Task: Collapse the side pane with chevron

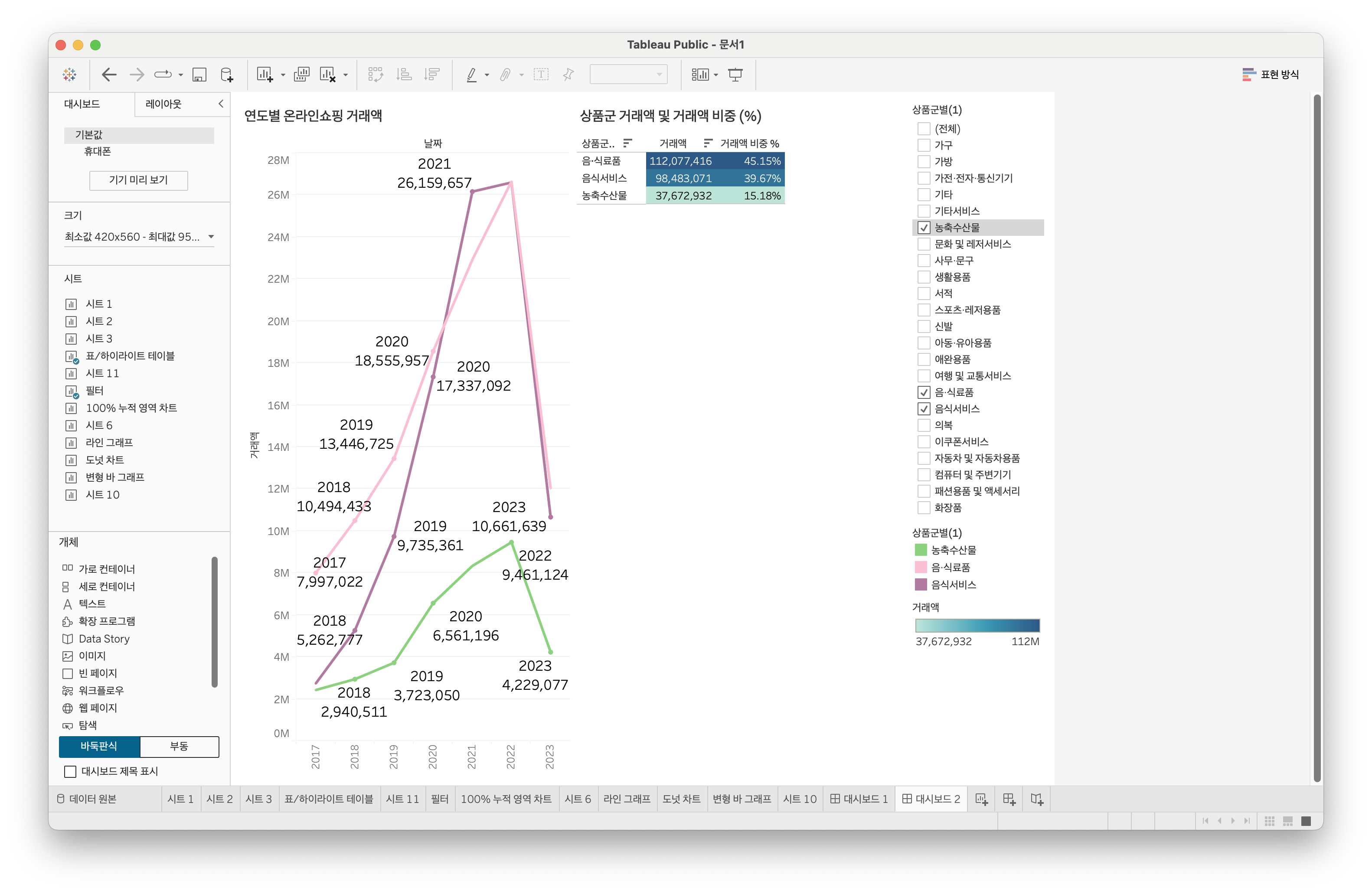Action: coord(221,104)
